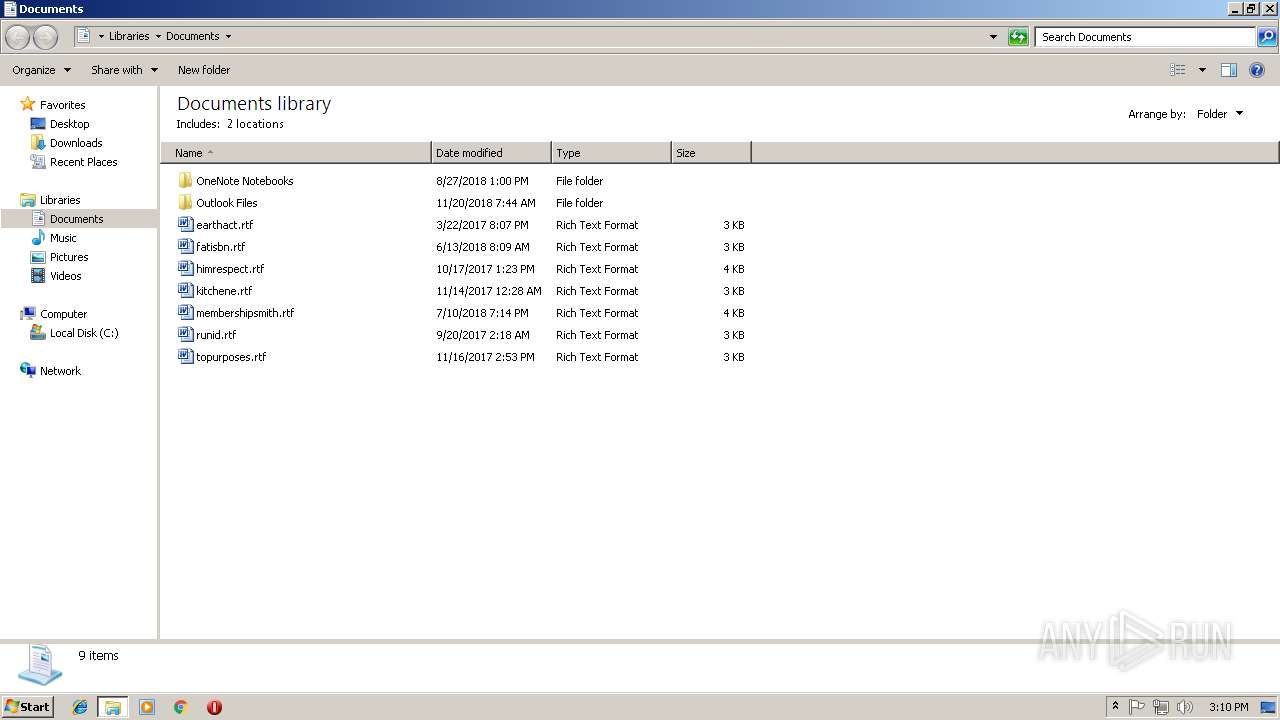This screenshot has width=1280, height=720.
Task: Go back with the Back arrow button
Action: tap(18, 37)
